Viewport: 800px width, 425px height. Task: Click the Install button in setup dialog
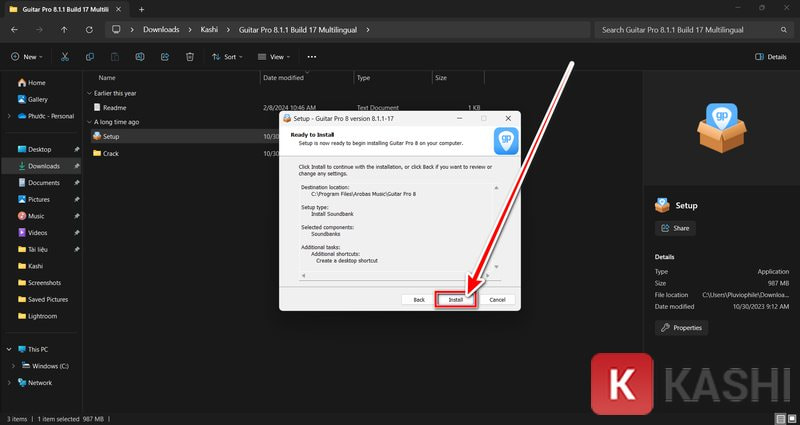pyautogui.click(x=456, y=299)
